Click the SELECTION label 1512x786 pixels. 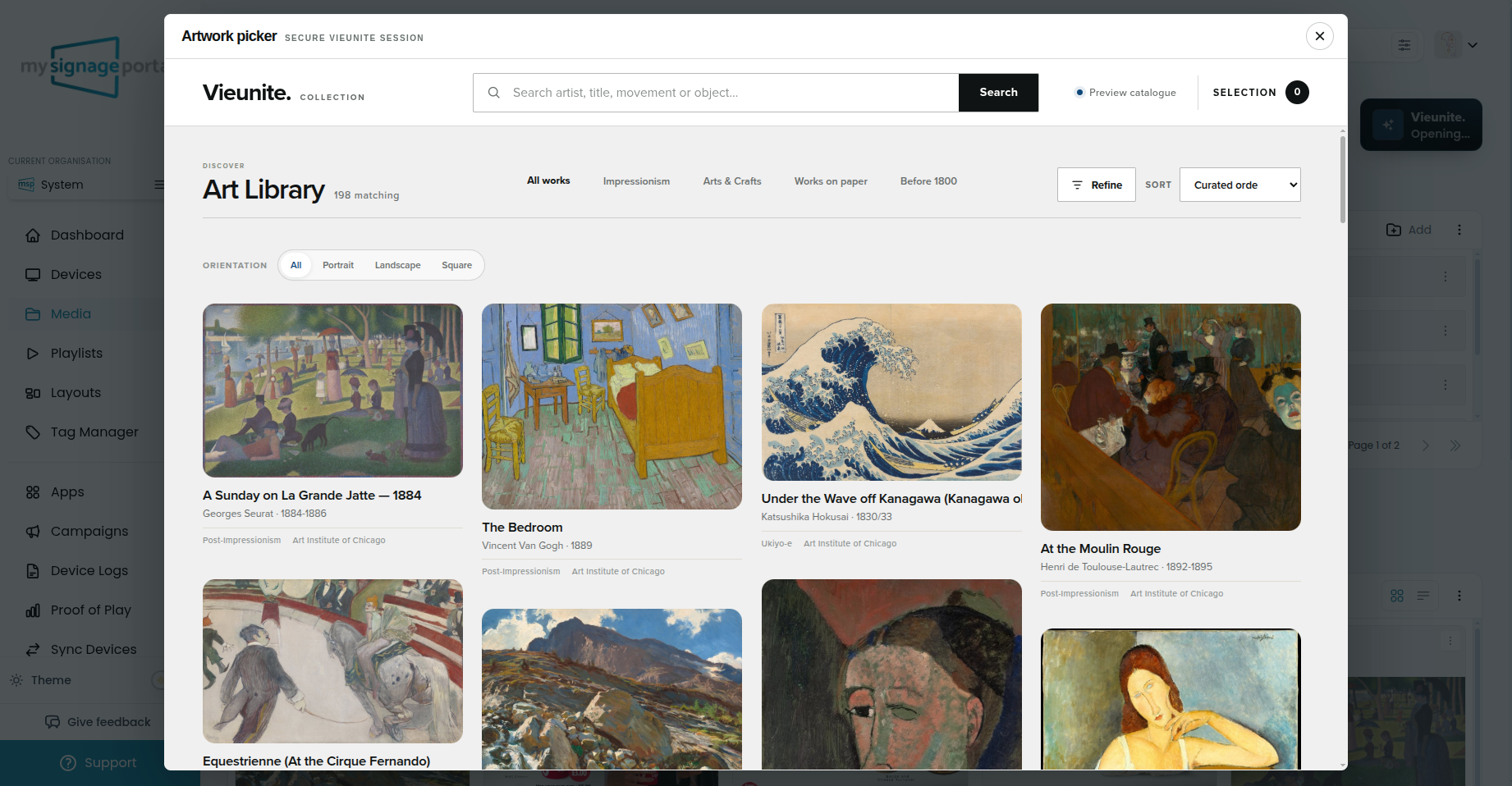[1244, 93]
